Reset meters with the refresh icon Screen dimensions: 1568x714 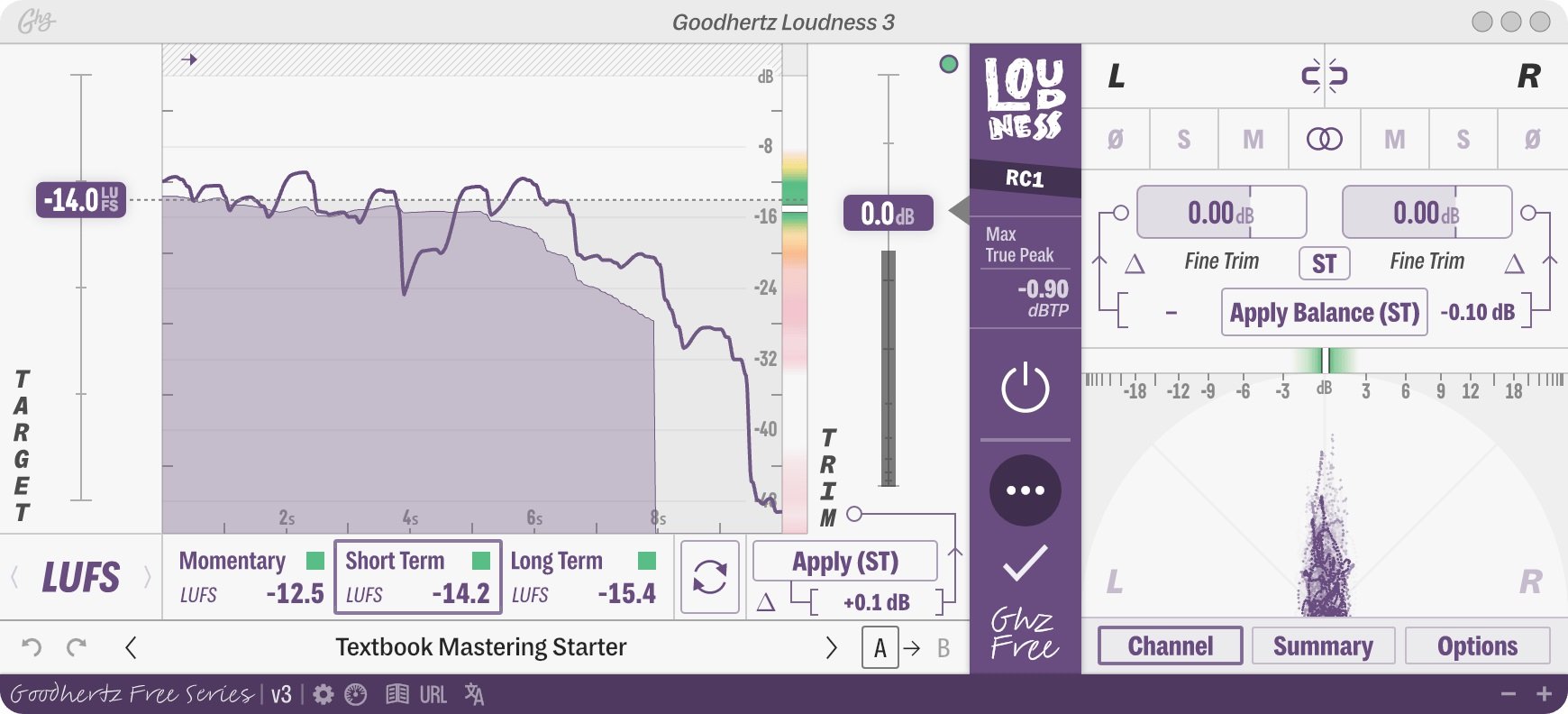pos(710,577)
